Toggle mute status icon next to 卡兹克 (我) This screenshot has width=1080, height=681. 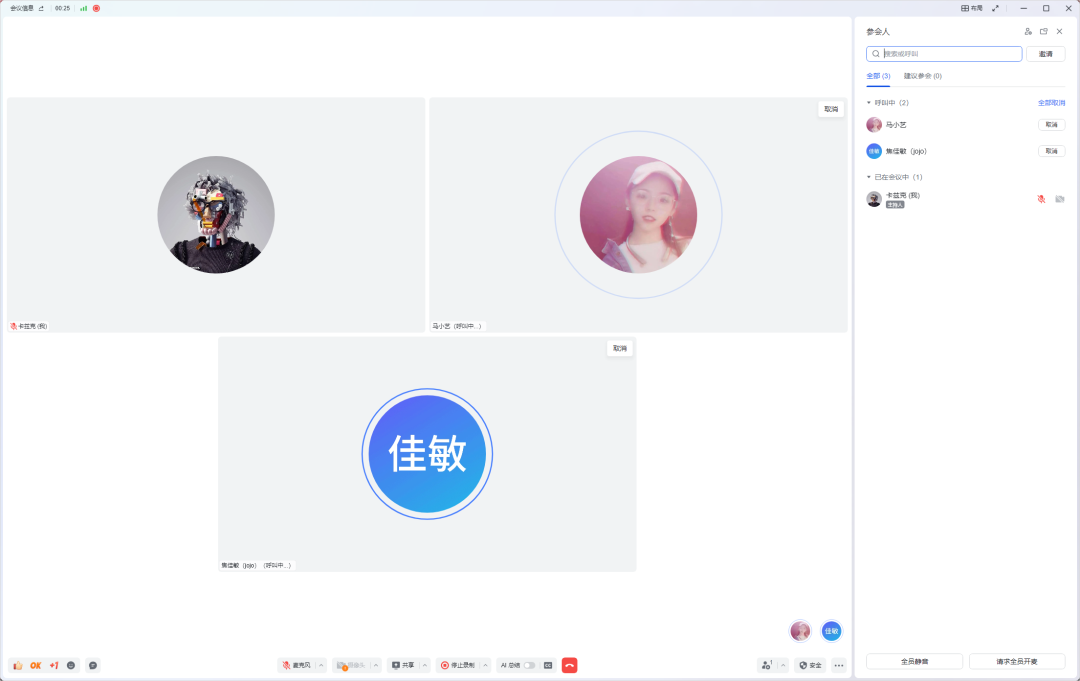pos(1039,198)
